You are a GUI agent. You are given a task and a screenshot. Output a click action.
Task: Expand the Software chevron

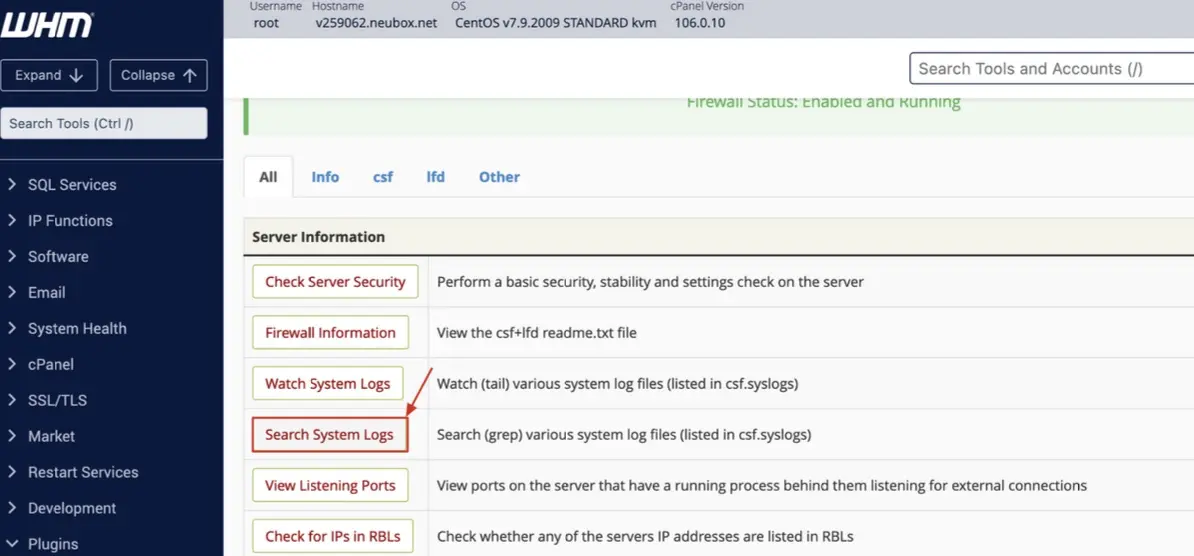tap(11, 256)
